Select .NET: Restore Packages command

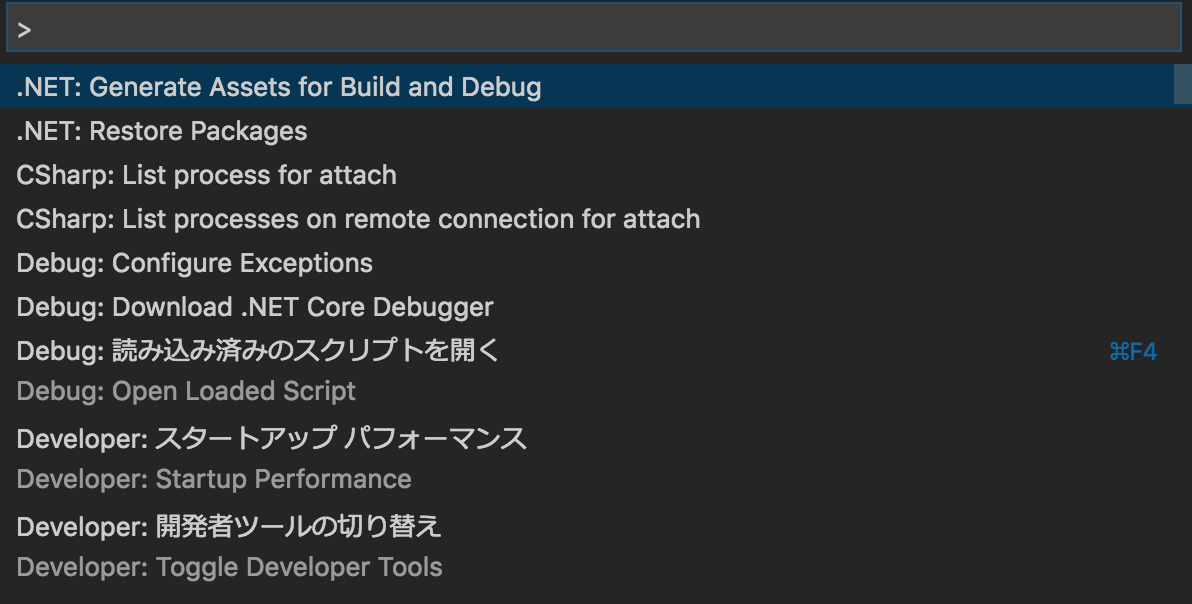tap(162, 131)
